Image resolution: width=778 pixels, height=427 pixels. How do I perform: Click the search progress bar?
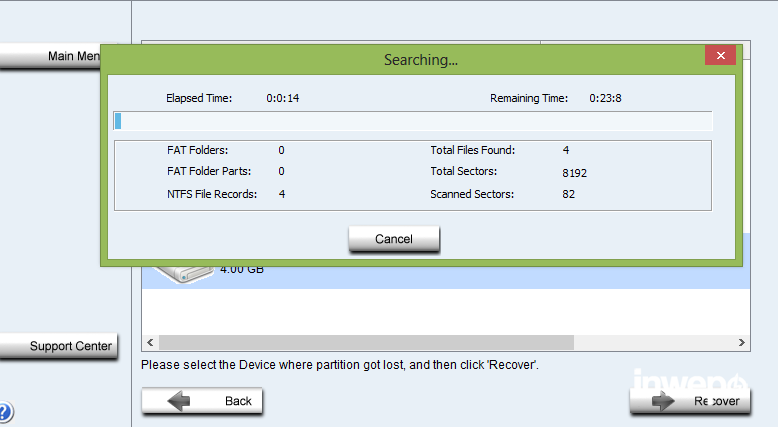pos(412,122)
